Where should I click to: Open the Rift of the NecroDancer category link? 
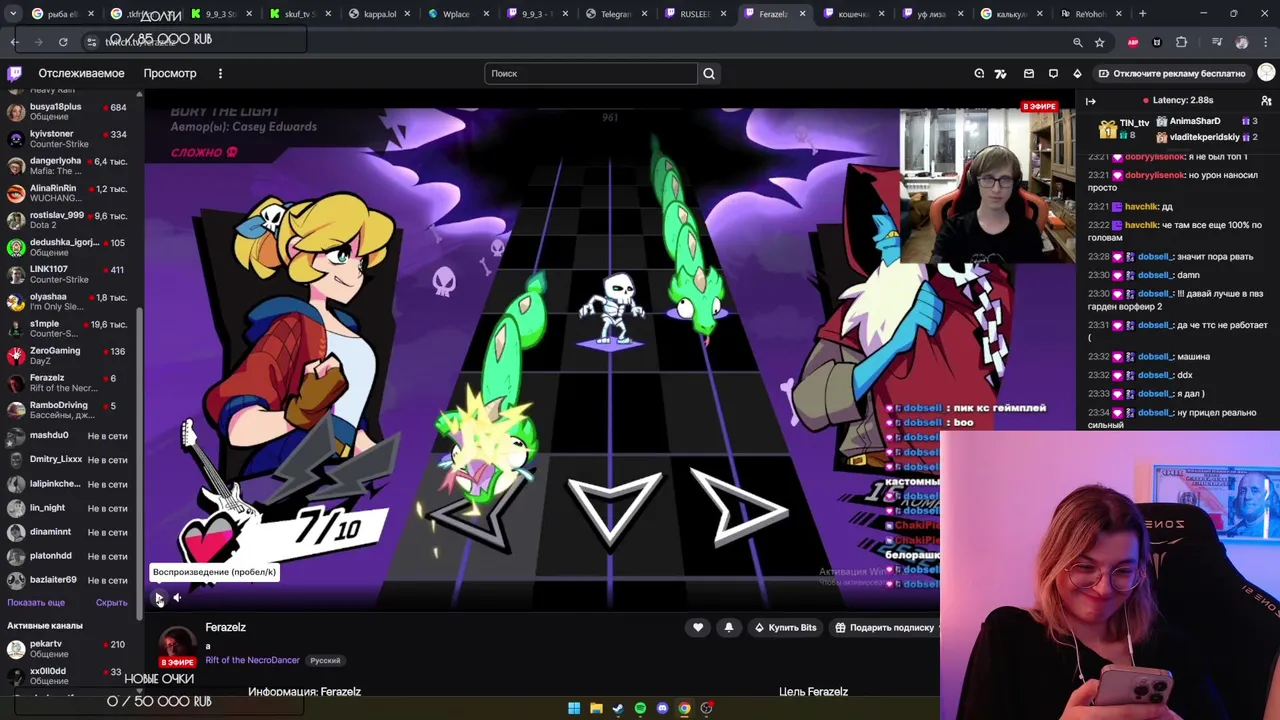point(252,660)
